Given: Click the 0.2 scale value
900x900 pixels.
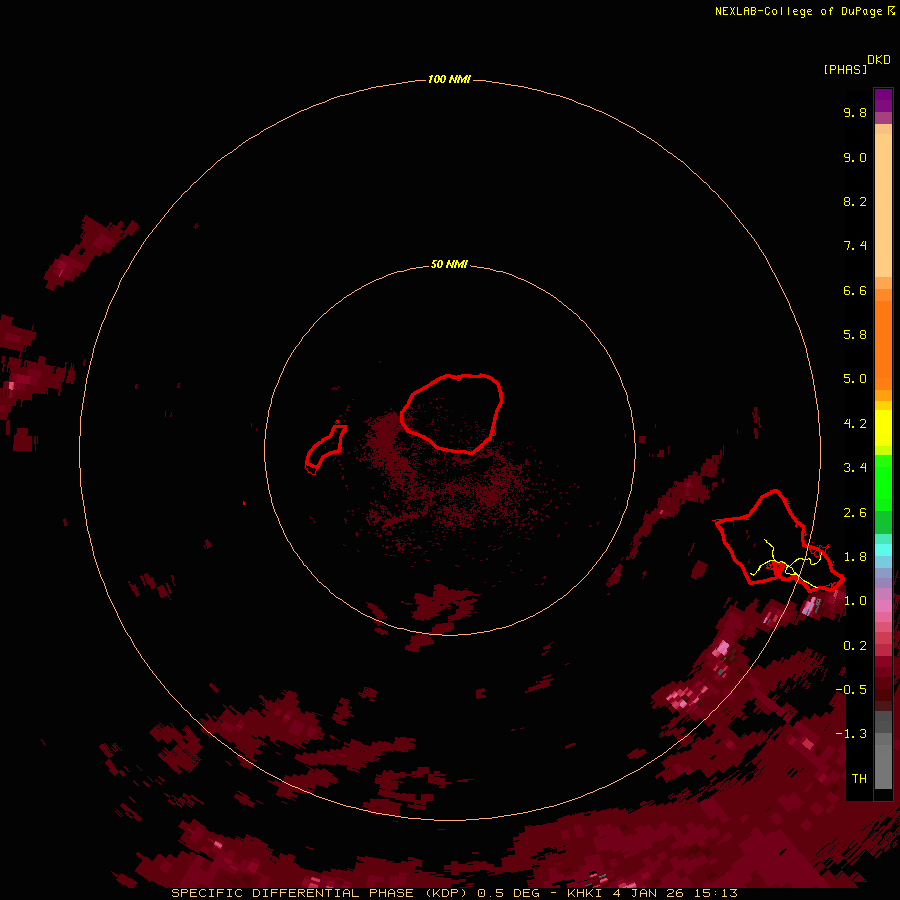Looking at the screenshot, I should [x=855, y=646].
